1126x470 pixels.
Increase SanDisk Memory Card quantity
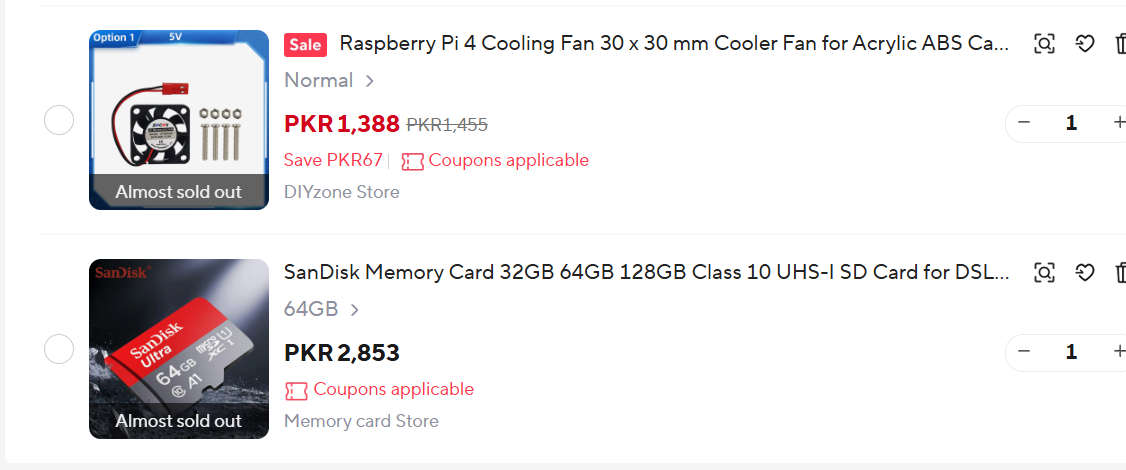click(x=1118, y=352)
